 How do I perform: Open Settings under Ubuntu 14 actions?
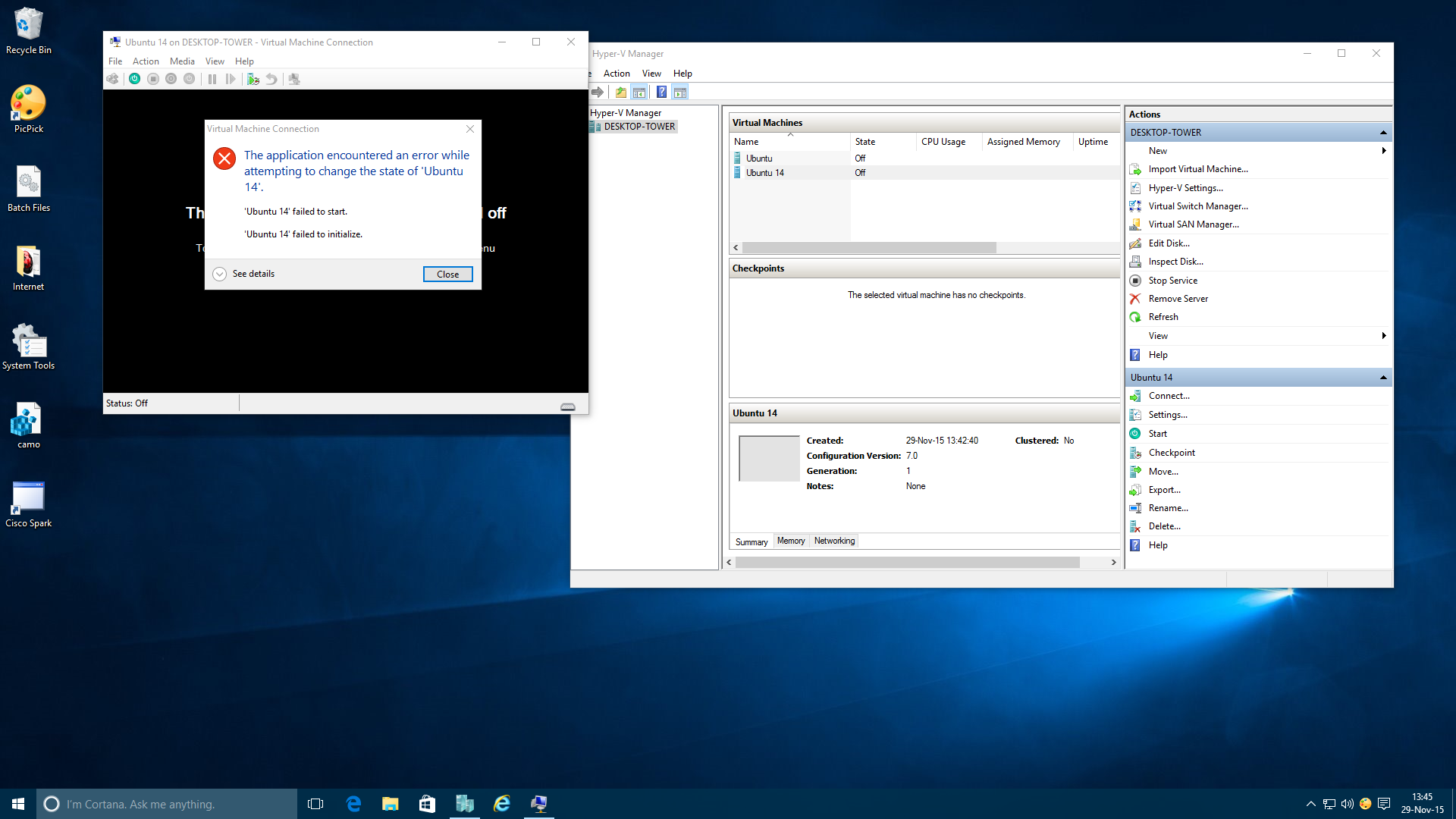[x=1167, y=415]
